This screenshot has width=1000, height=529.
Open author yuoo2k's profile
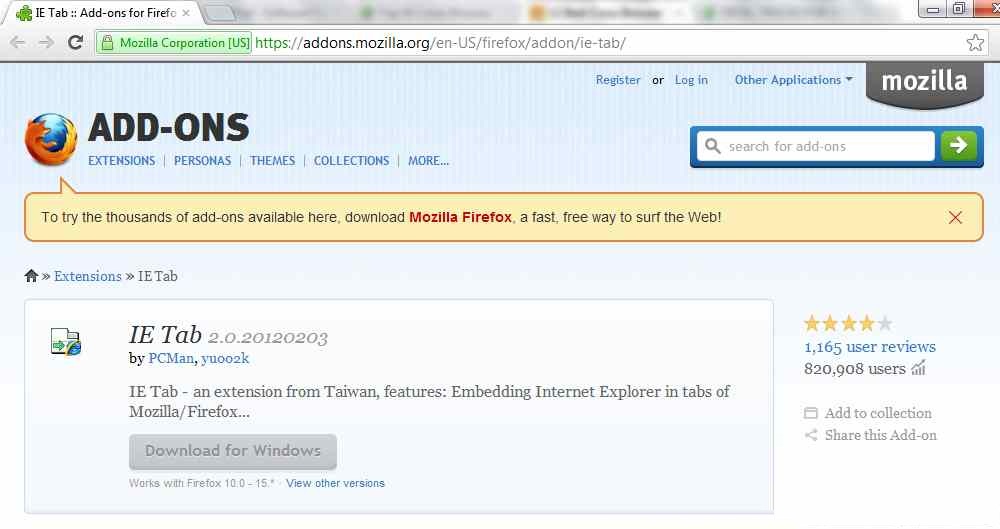click(225, 358)
